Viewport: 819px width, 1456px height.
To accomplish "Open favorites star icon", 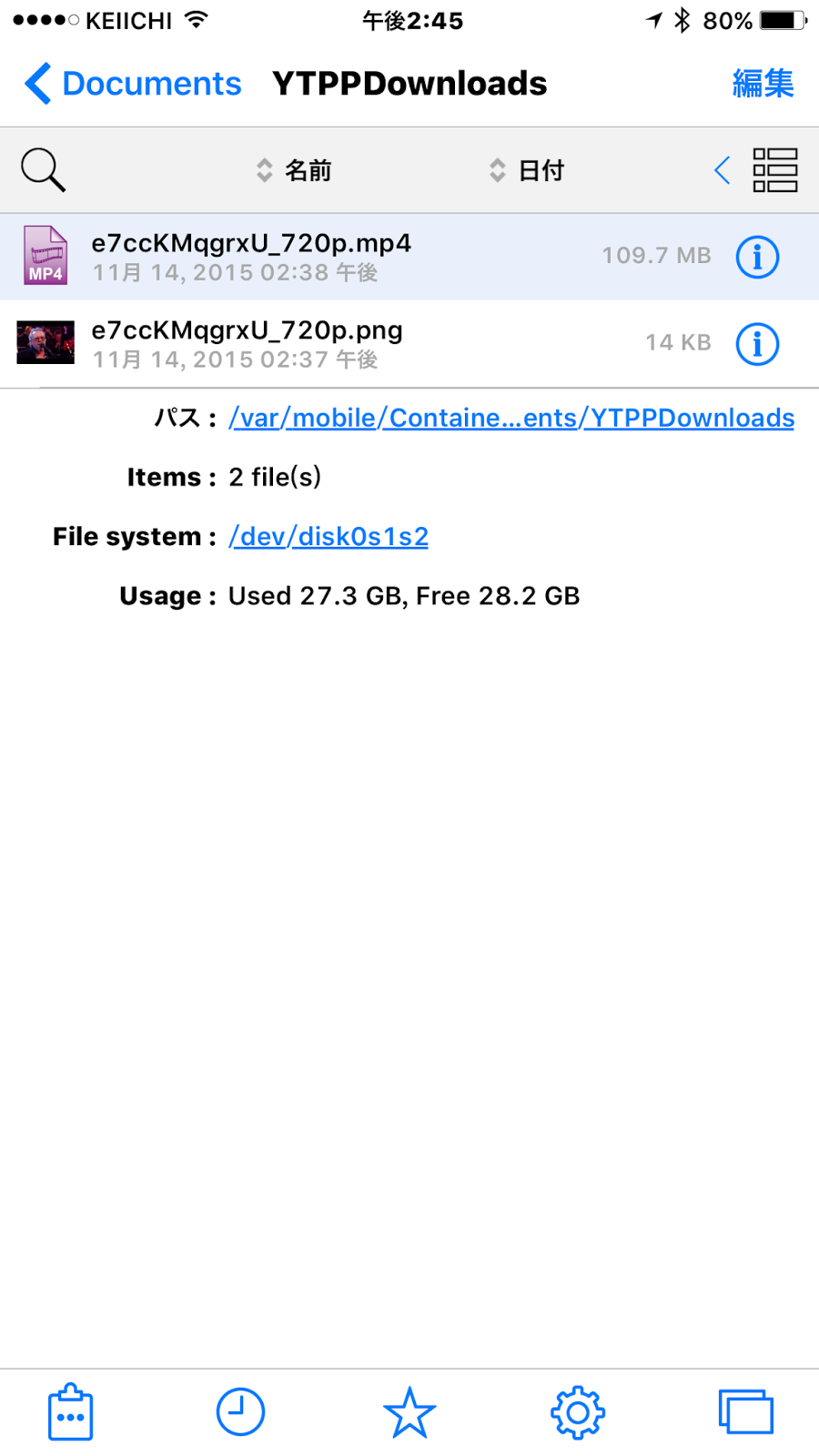I will point(409,1412).
